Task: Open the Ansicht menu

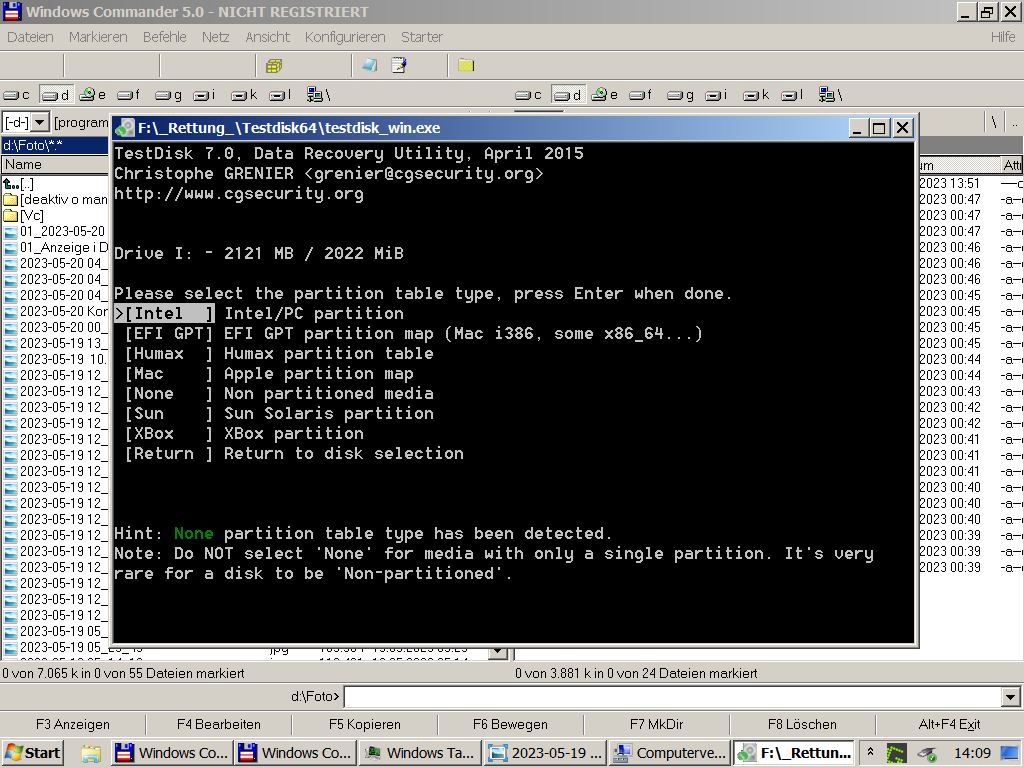Action: [267, 37]
